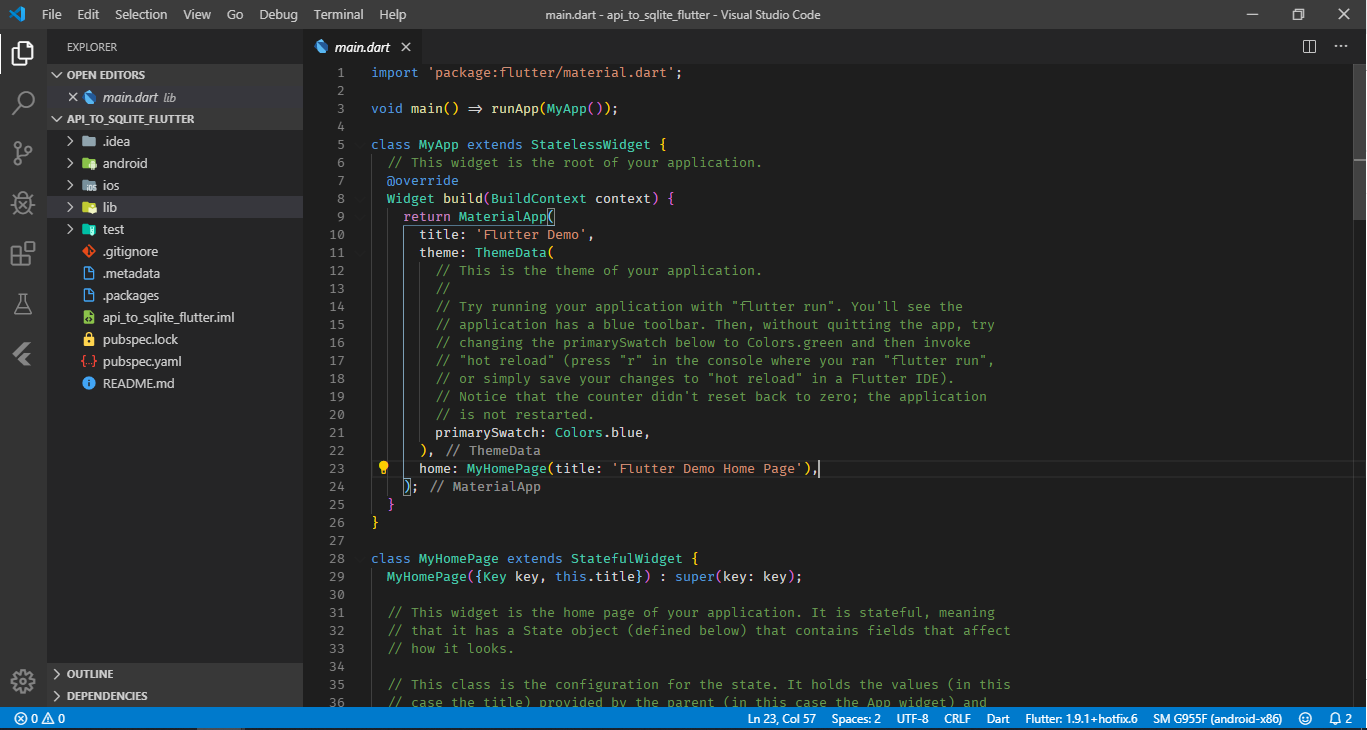Open the Manage settings gear
This screenshot has height=730, width=1367.
(x=23, y=681)
